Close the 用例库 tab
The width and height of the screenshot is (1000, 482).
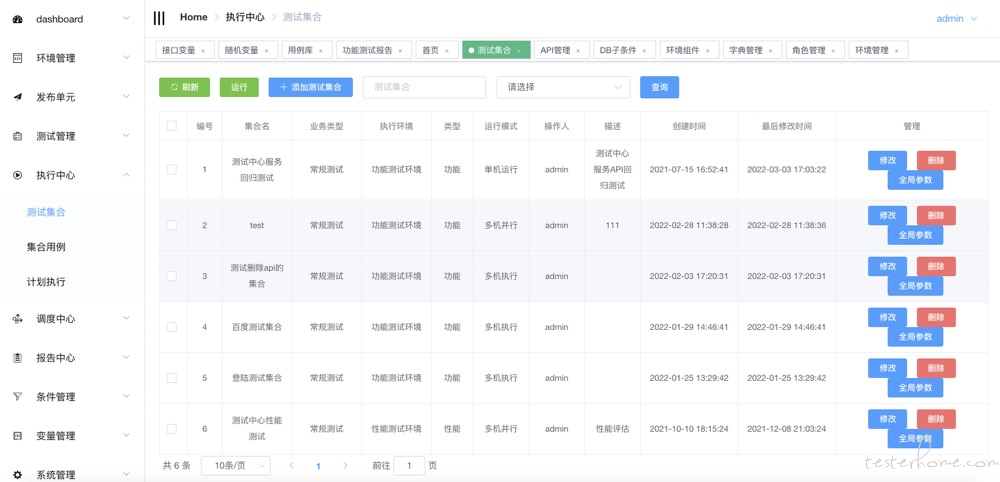tap(320, 50)
